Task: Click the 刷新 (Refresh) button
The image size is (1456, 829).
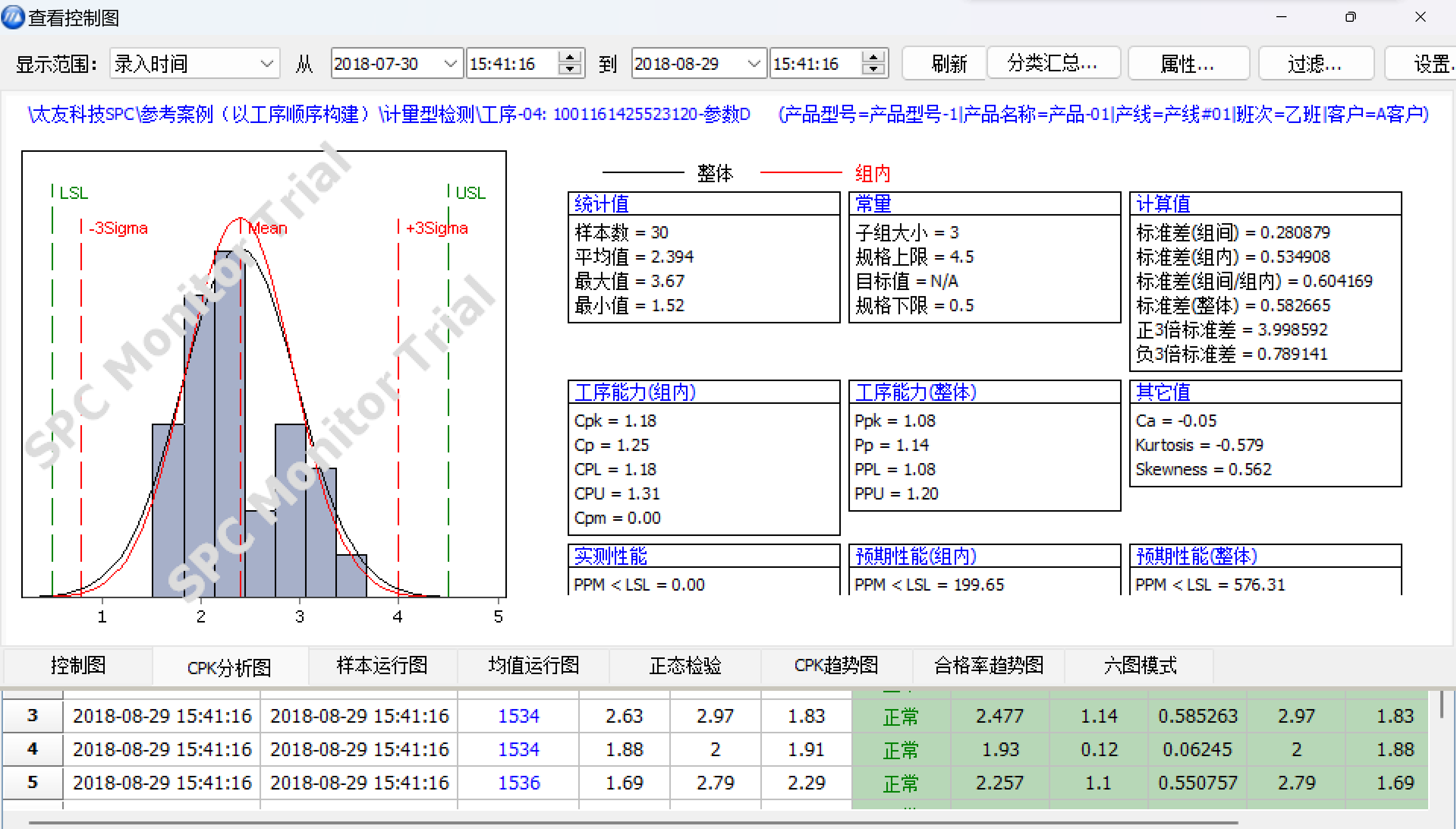Action: pos(944,63)
